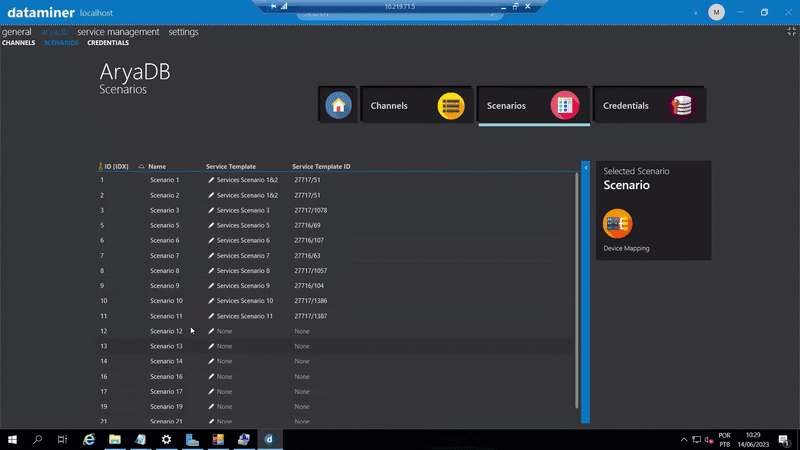Open the Scenarios navigation button
The image size is (800, 450).
(x=534, y=105)
